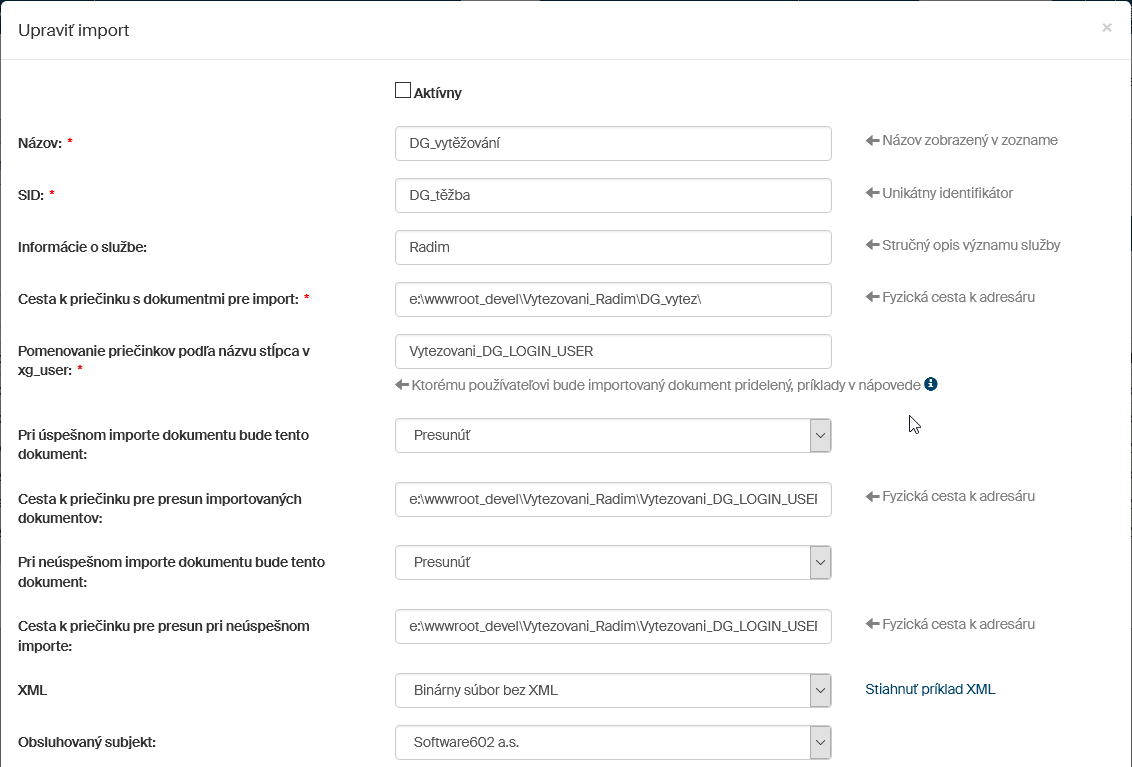Click arrow icon beside Unikátny identifikátor
This screenshot has height=767, width=1132.
(871, 193)
